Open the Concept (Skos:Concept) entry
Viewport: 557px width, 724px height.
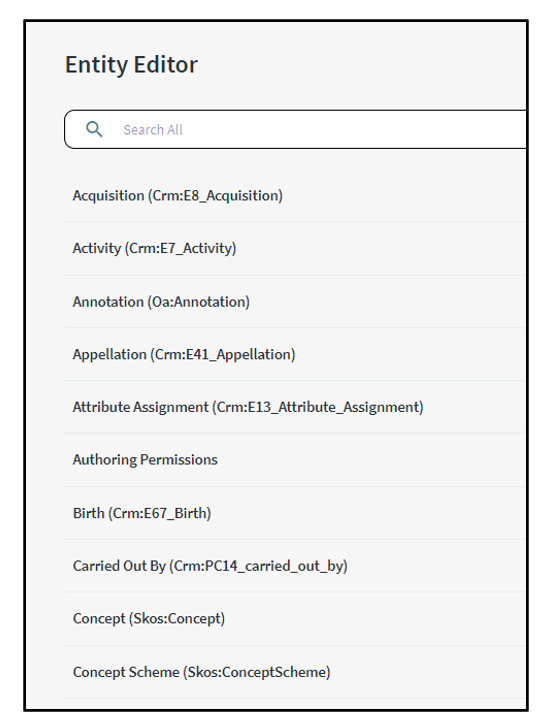[x=296, y=619]
